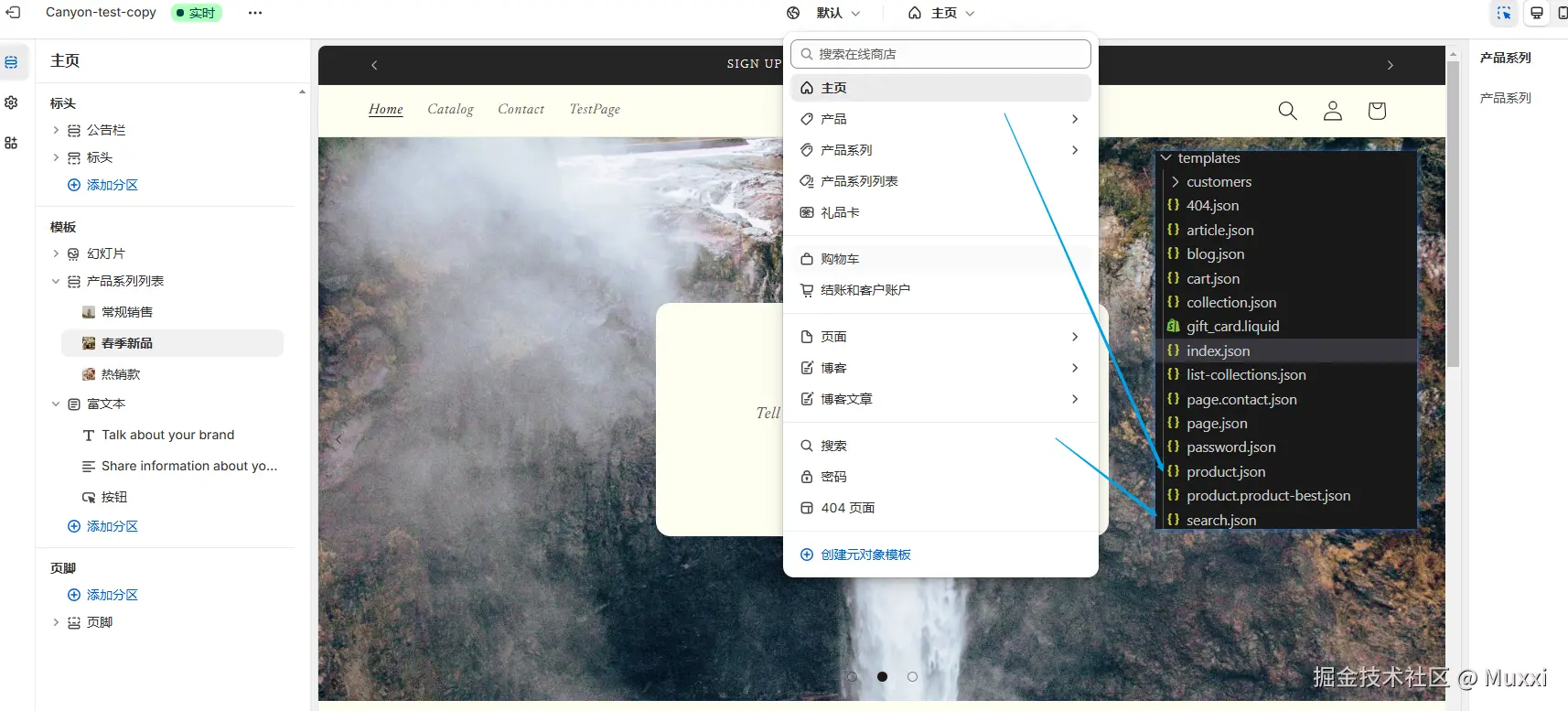Click the account person icon in store header
This screenshot has width=1568, height=711.
tap(1333, 111)
